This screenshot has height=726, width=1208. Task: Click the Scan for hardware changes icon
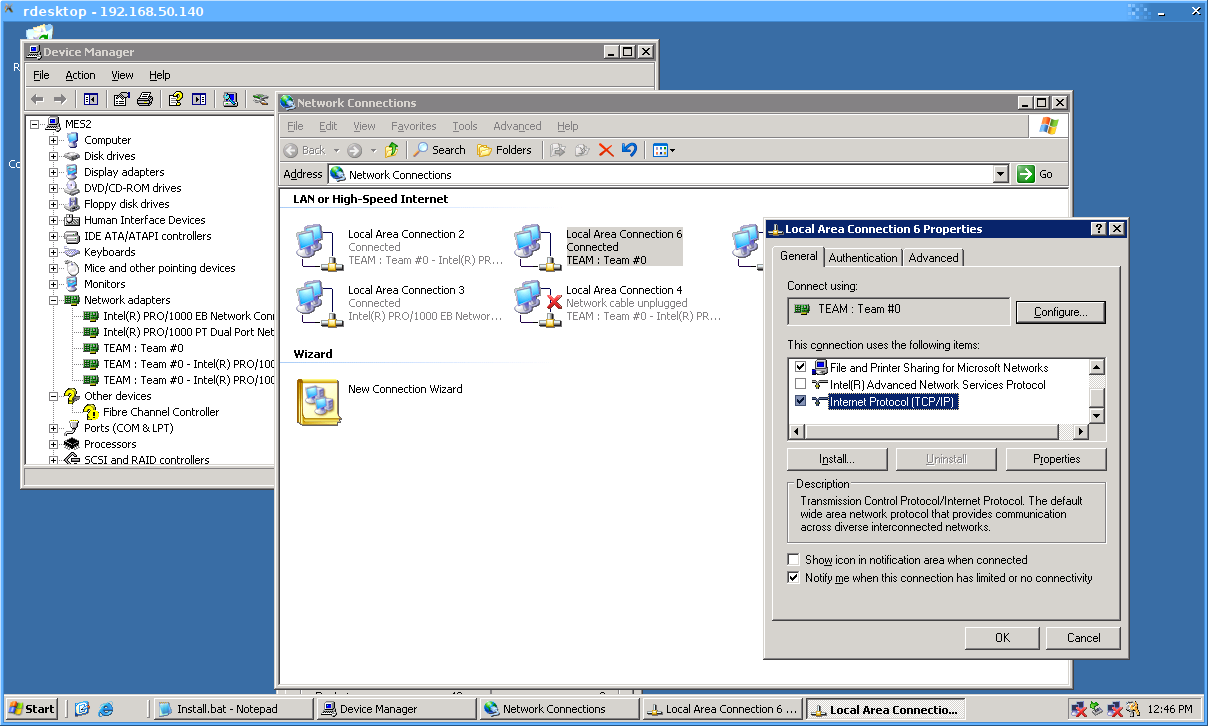(x=230, y=99)
